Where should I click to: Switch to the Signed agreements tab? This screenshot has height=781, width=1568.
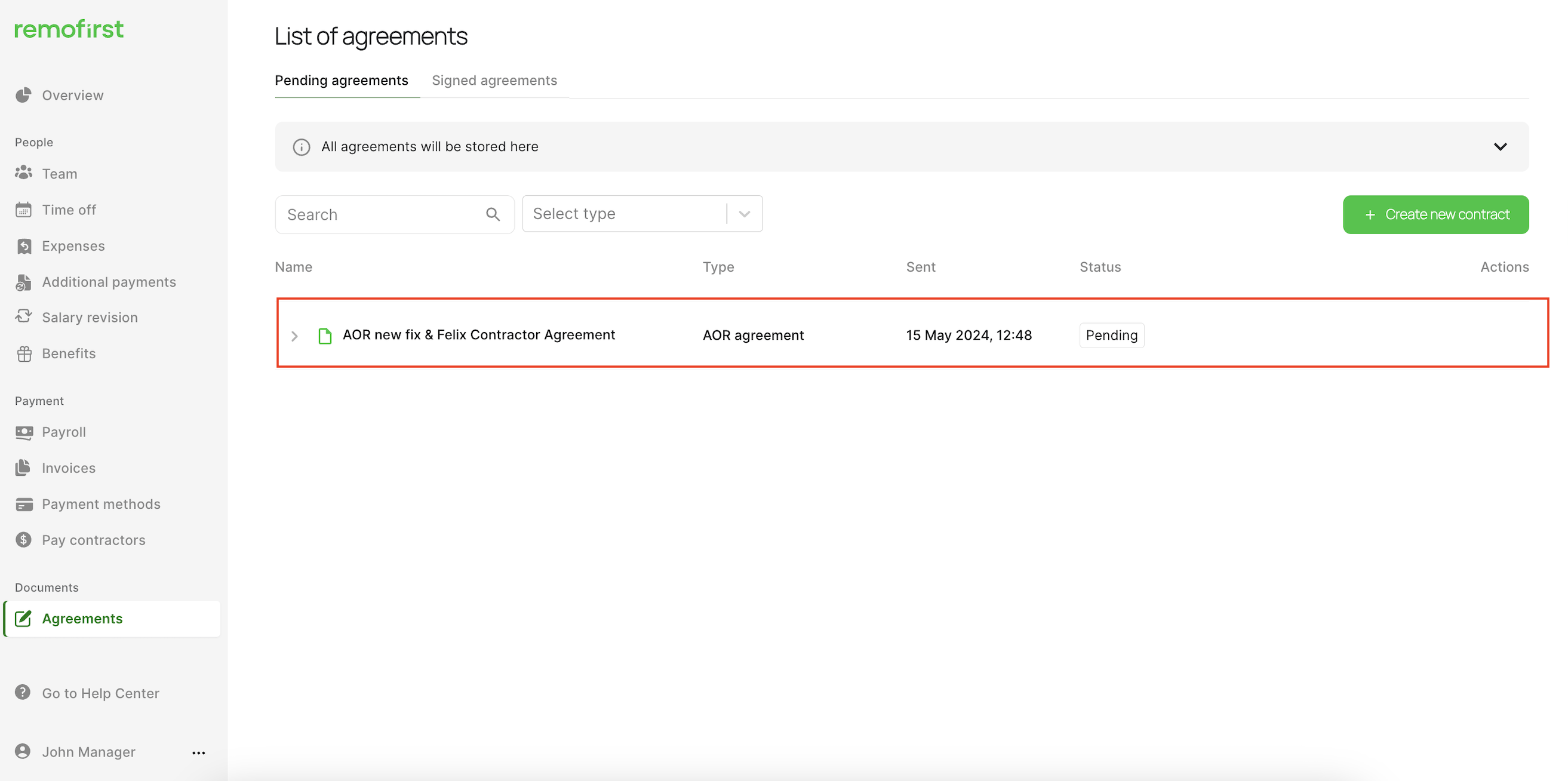[x=494, y=81]
